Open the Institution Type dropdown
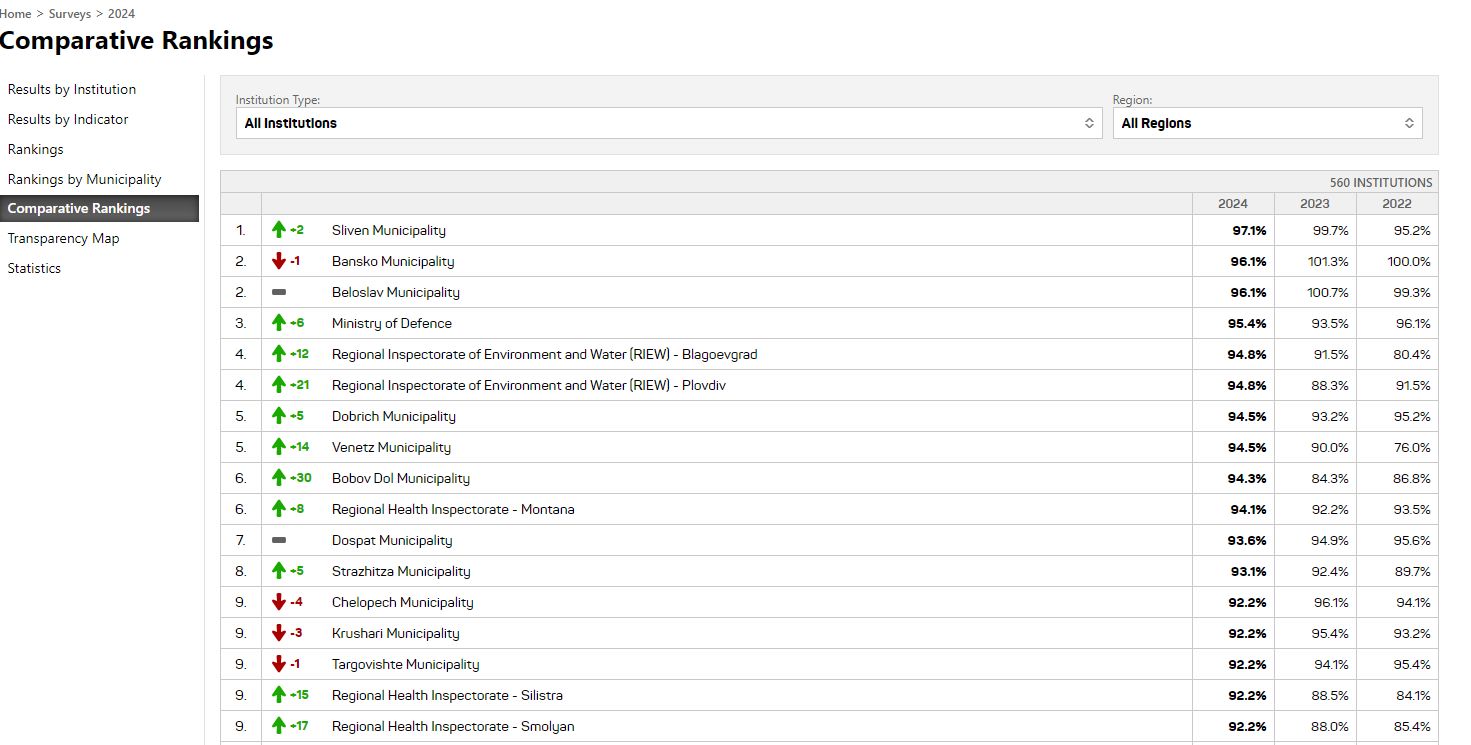The image size is (1471, 745). [669, 123]
